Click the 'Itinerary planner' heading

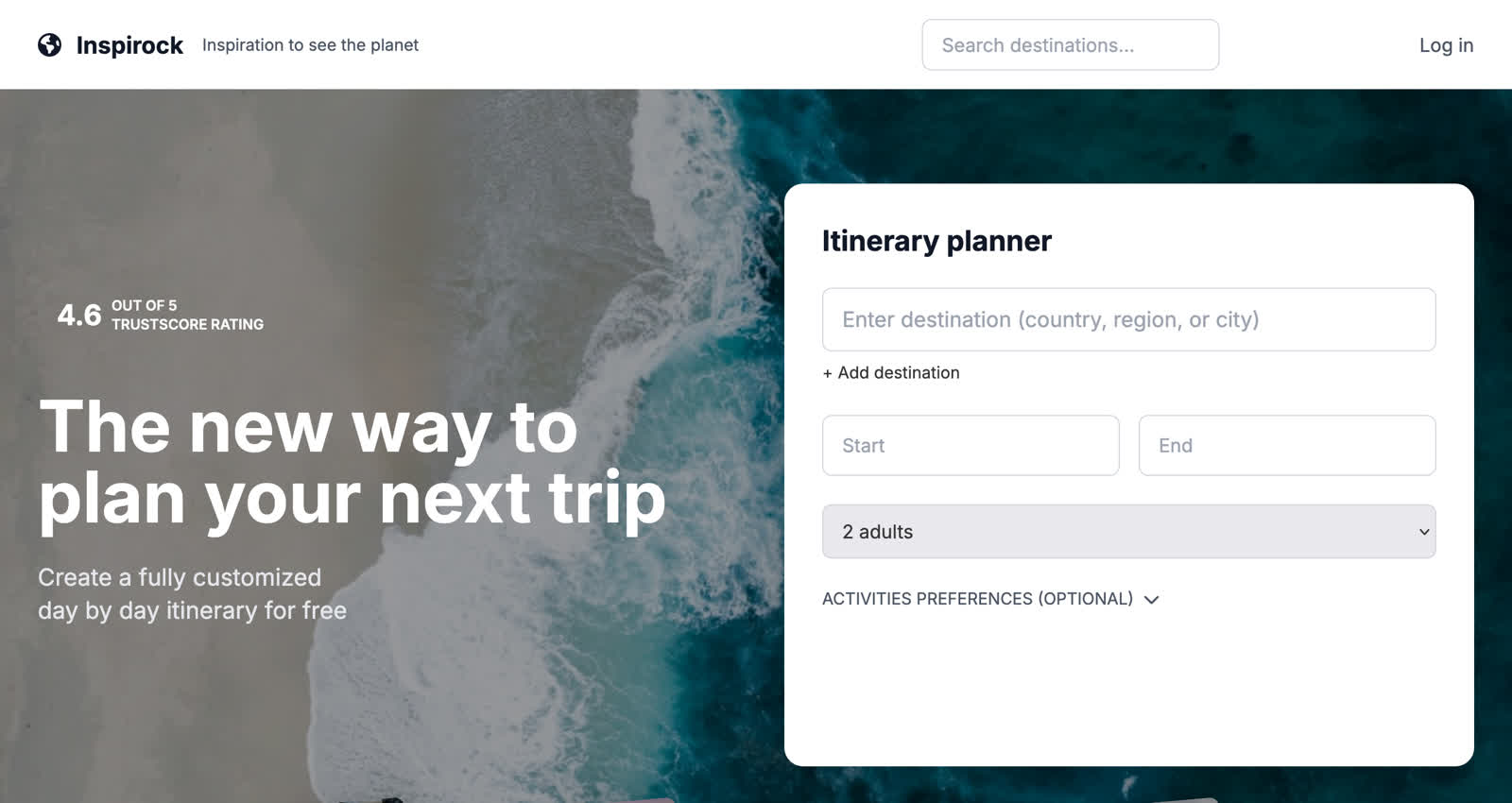[936, 241]
